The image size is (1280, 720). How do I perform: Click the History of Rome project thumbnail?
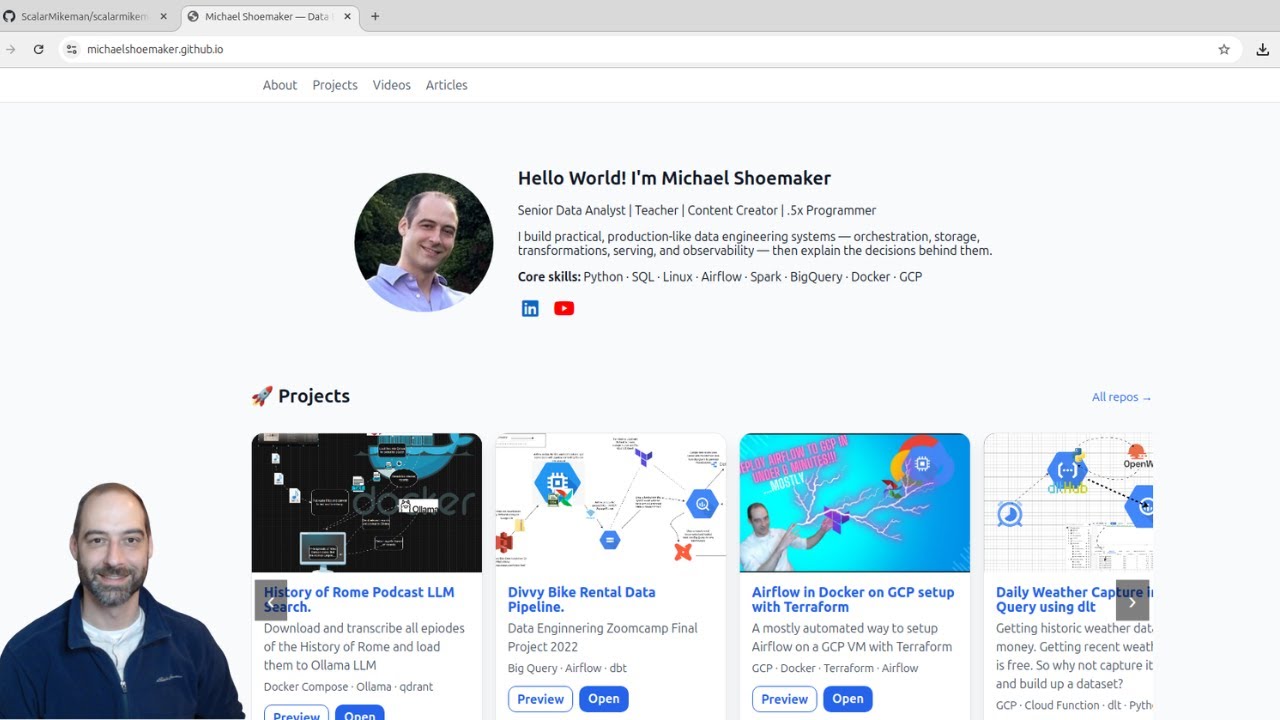coord(367,503)
